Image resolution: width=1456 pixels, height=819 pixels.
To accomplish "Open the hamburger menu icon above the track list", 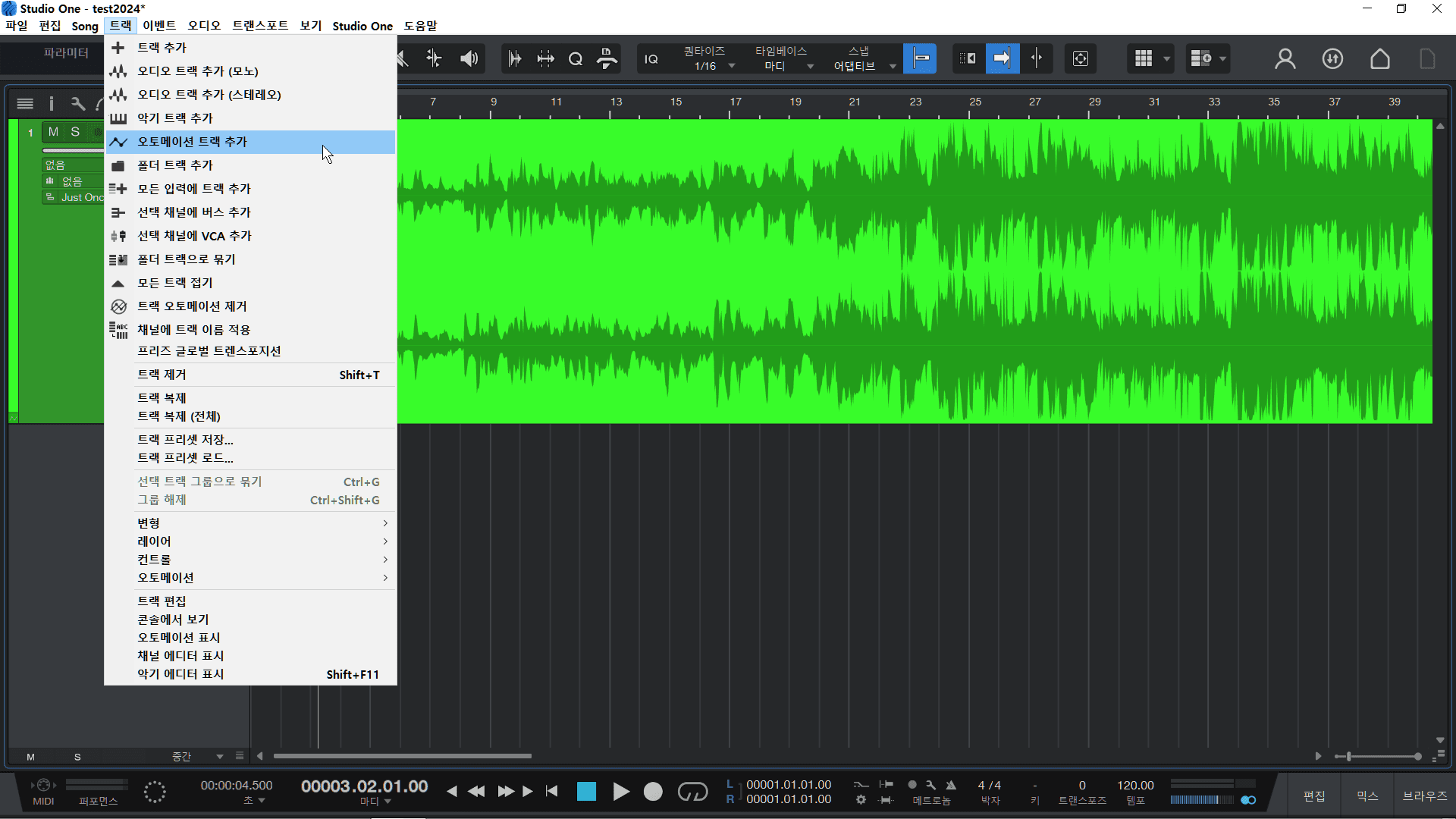I will [x=25, y=103].
